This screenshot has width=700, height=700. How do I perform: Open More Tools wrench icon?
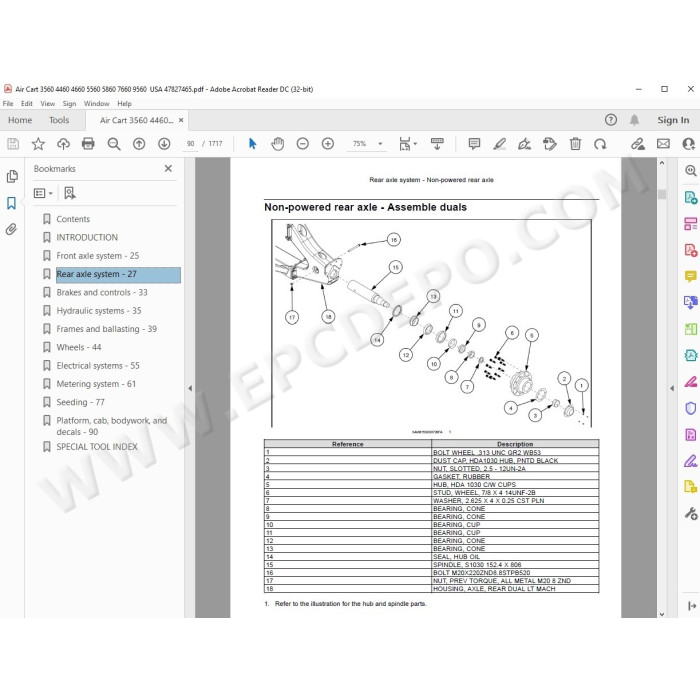coord(690,513)
